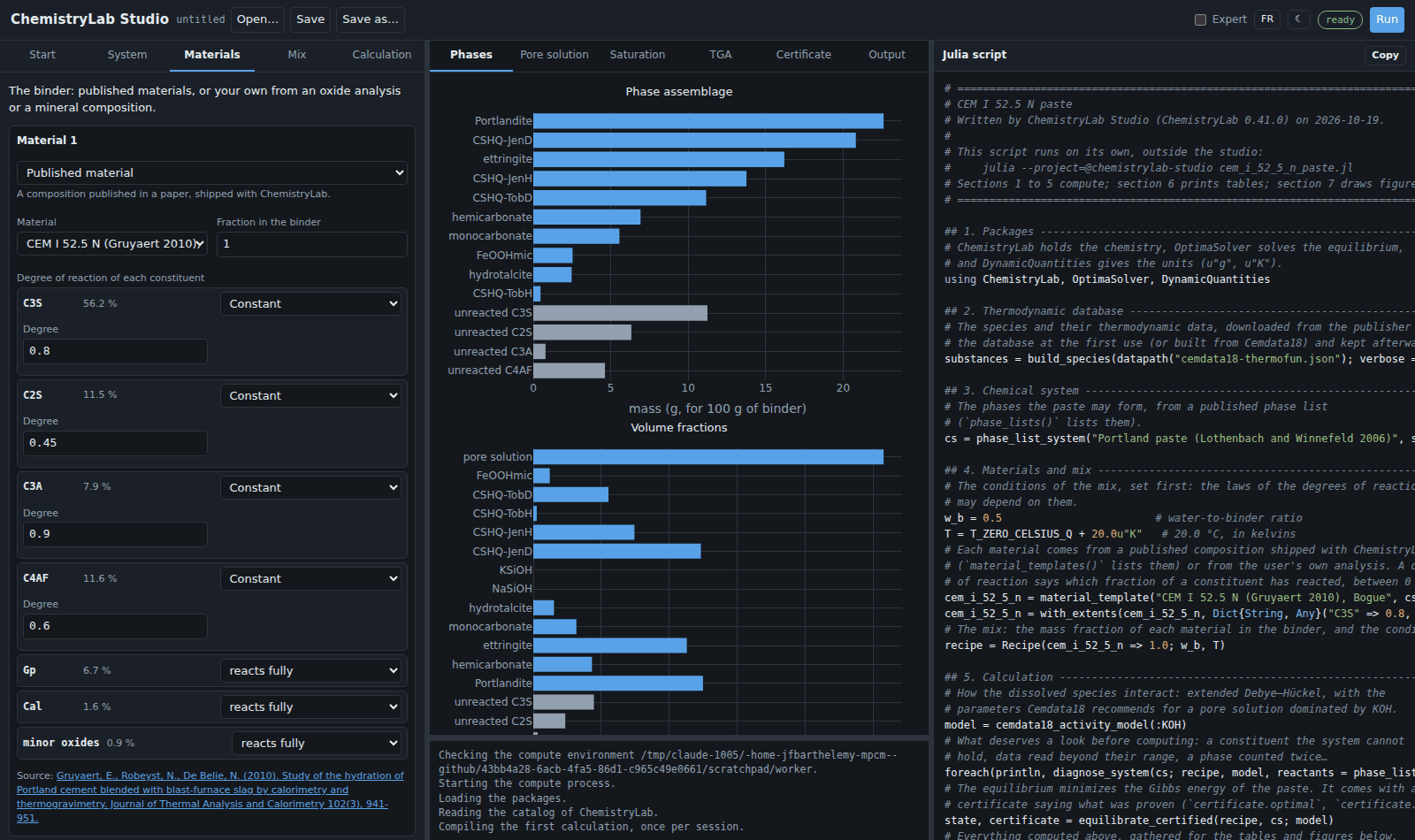The image size is (1415, 840).
Task: Open the Calculation tab
Action: tap(382, 55)
